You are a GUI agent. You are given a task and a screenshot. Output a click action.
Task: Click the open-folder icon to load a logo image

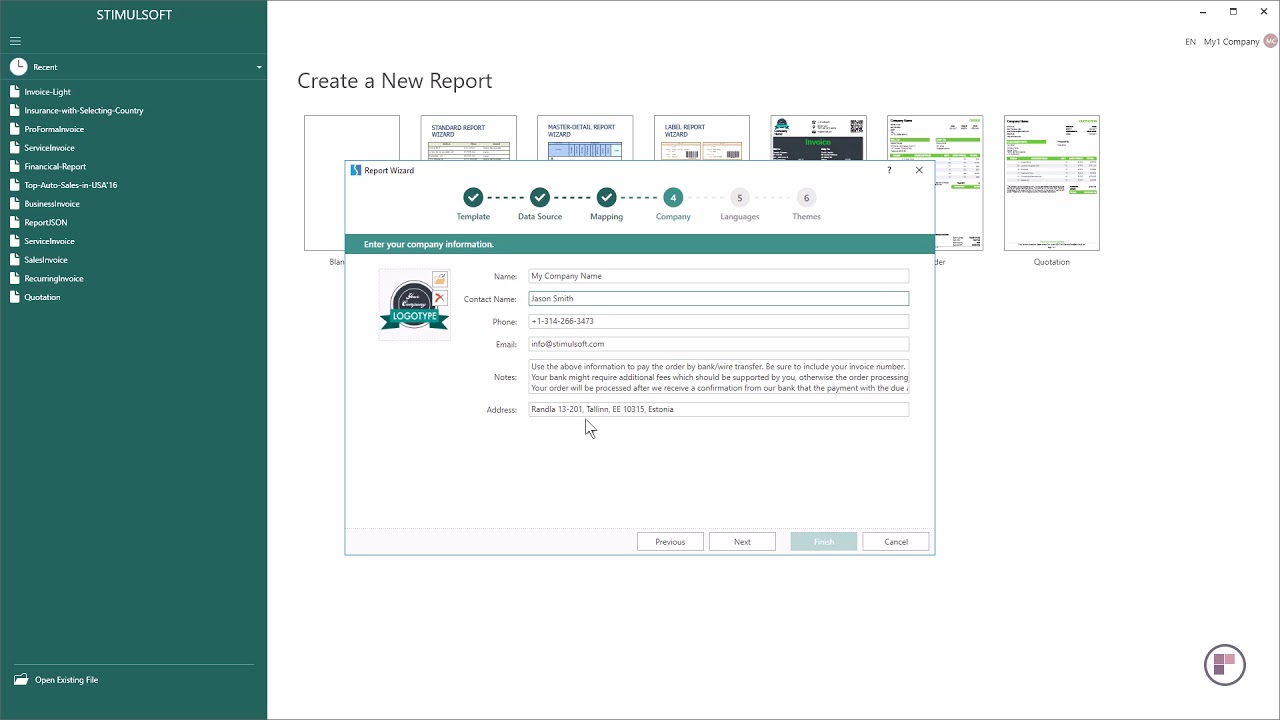pyautogui.click(x=440, y=279)
